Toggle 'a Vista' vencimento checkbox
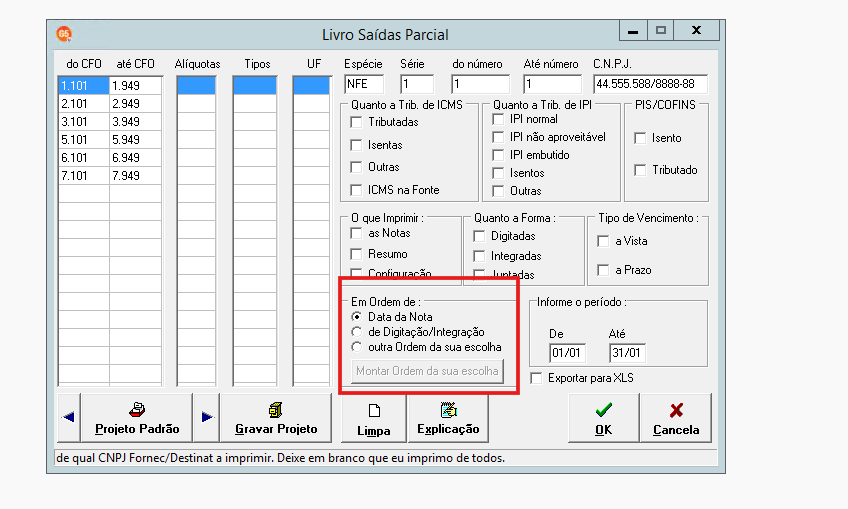 point(603,241)
